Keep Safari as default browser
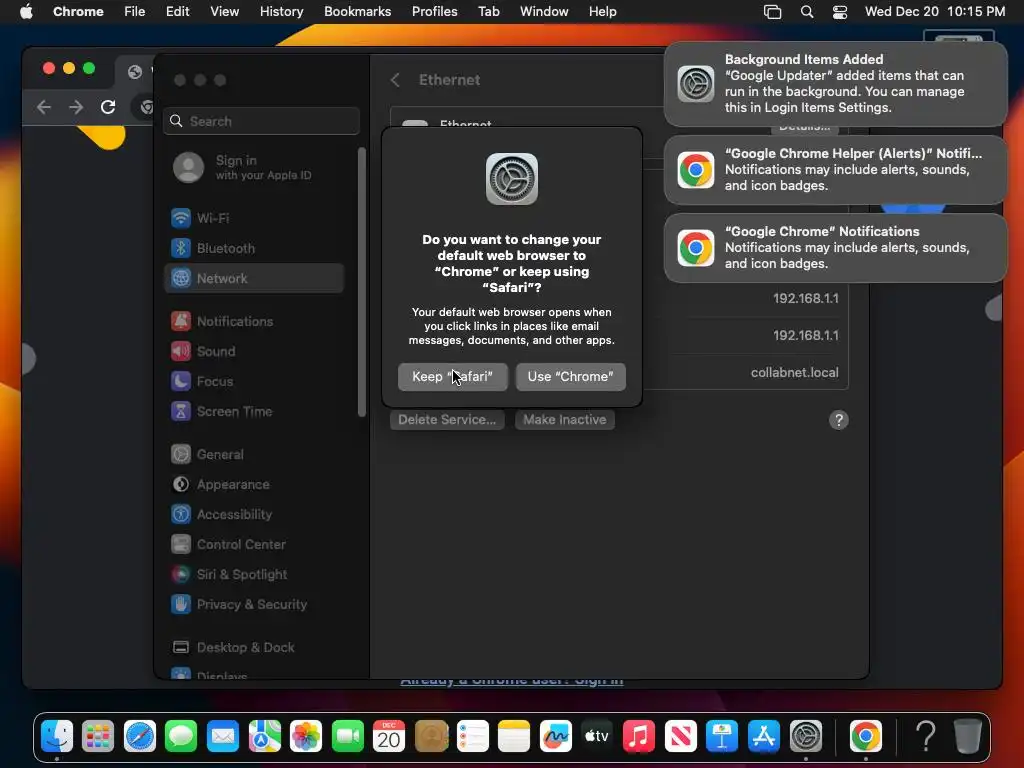The image size is (1024, 768). pos(453,377)
